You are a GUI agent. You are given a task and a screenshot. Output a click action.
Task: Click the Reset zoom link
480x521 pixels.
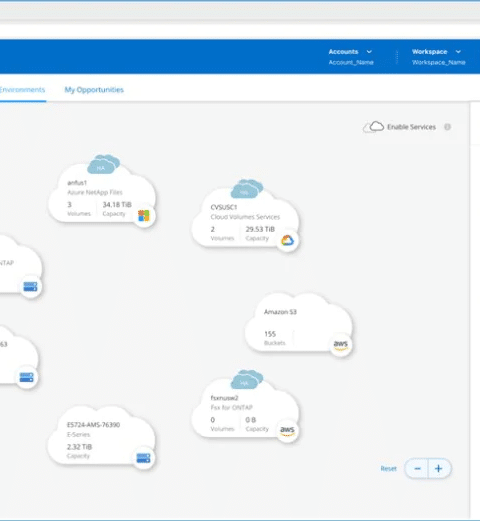(x=389, y=469)
